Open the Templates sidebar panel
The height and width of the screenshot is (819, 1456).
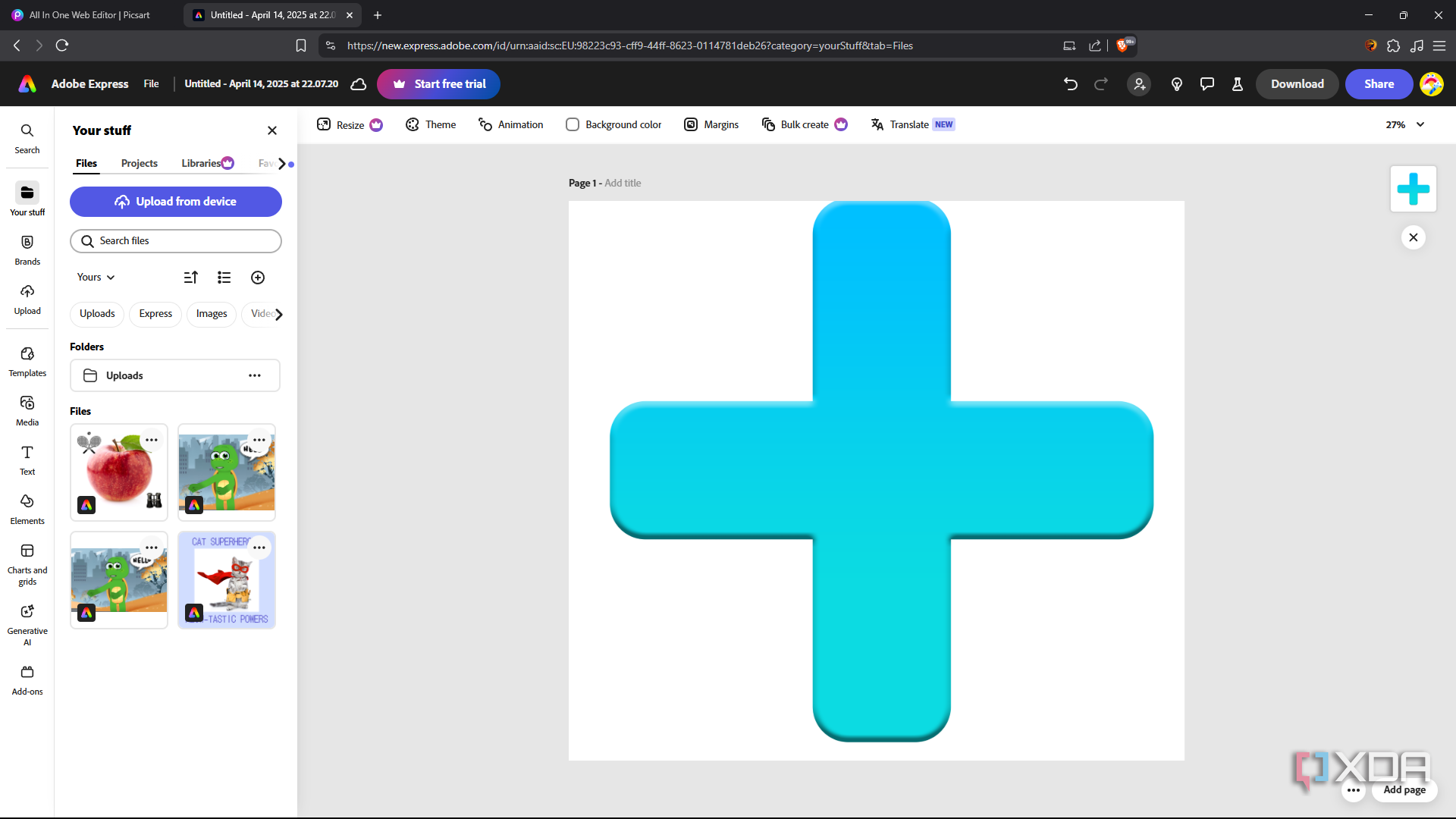coord(27,362)
